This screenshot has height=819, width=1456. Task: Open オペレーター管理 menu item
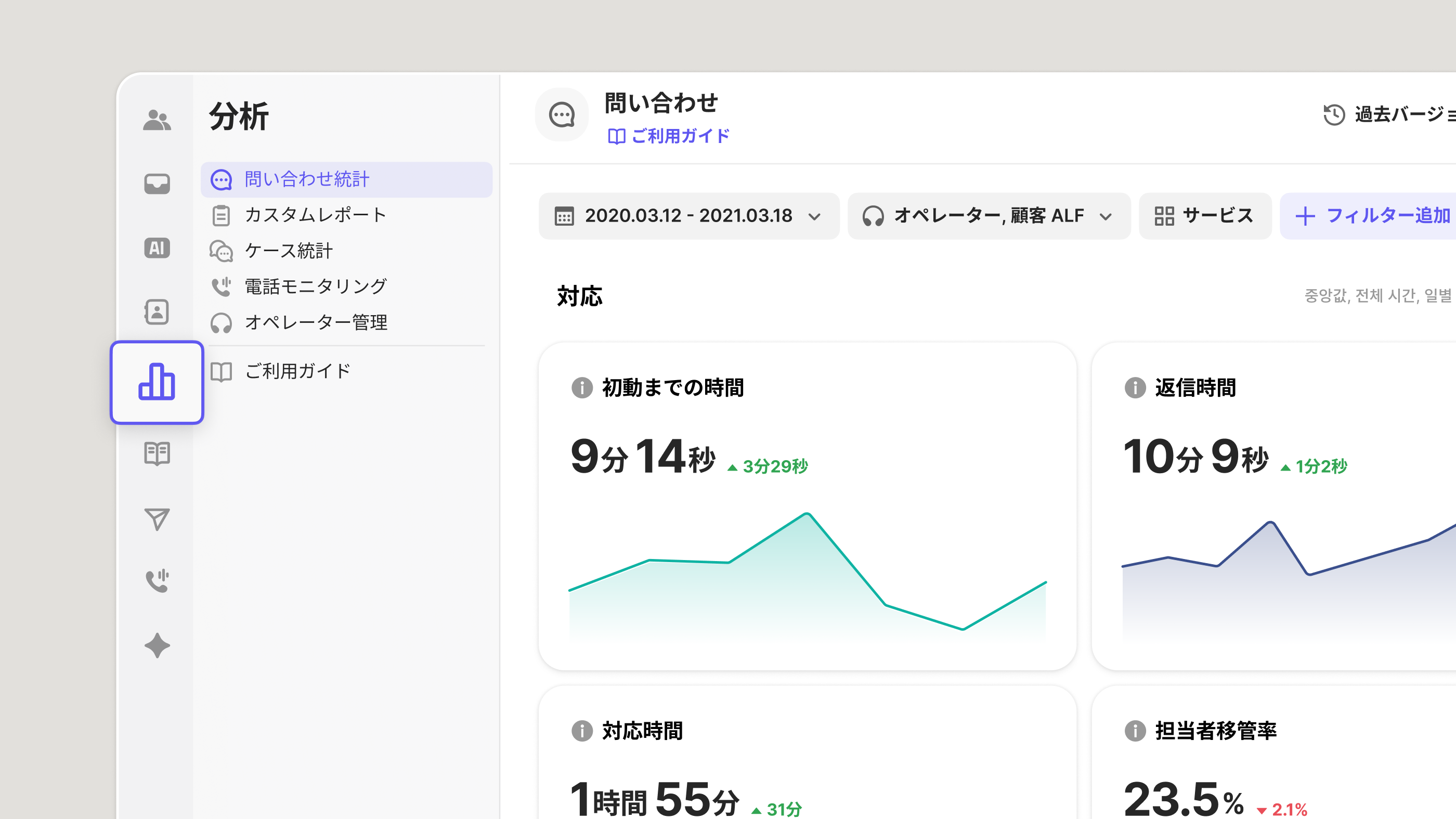[346, 323]
